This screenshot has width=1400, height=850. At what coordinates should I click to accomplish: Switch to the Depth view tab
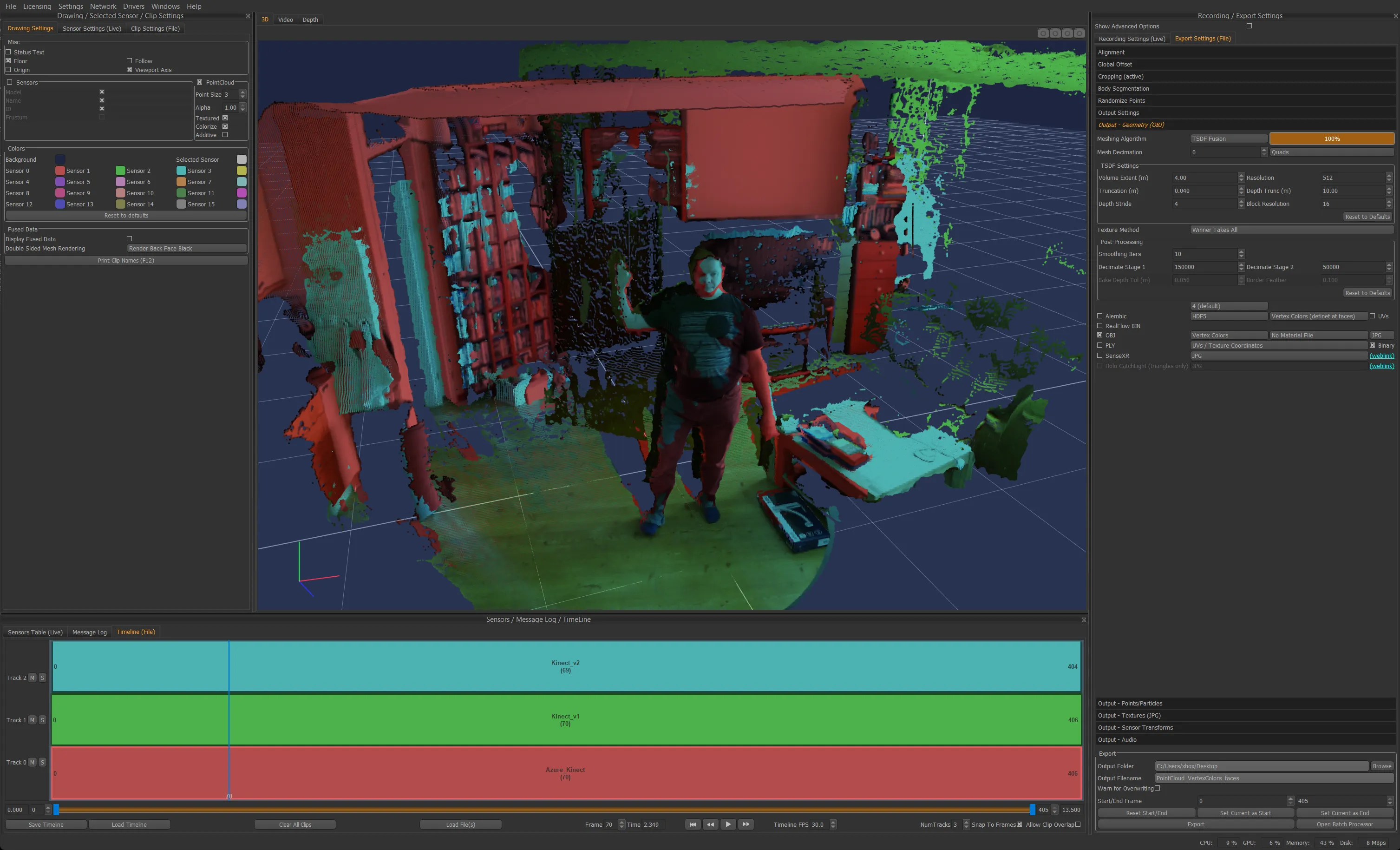(x=310, y=20)
